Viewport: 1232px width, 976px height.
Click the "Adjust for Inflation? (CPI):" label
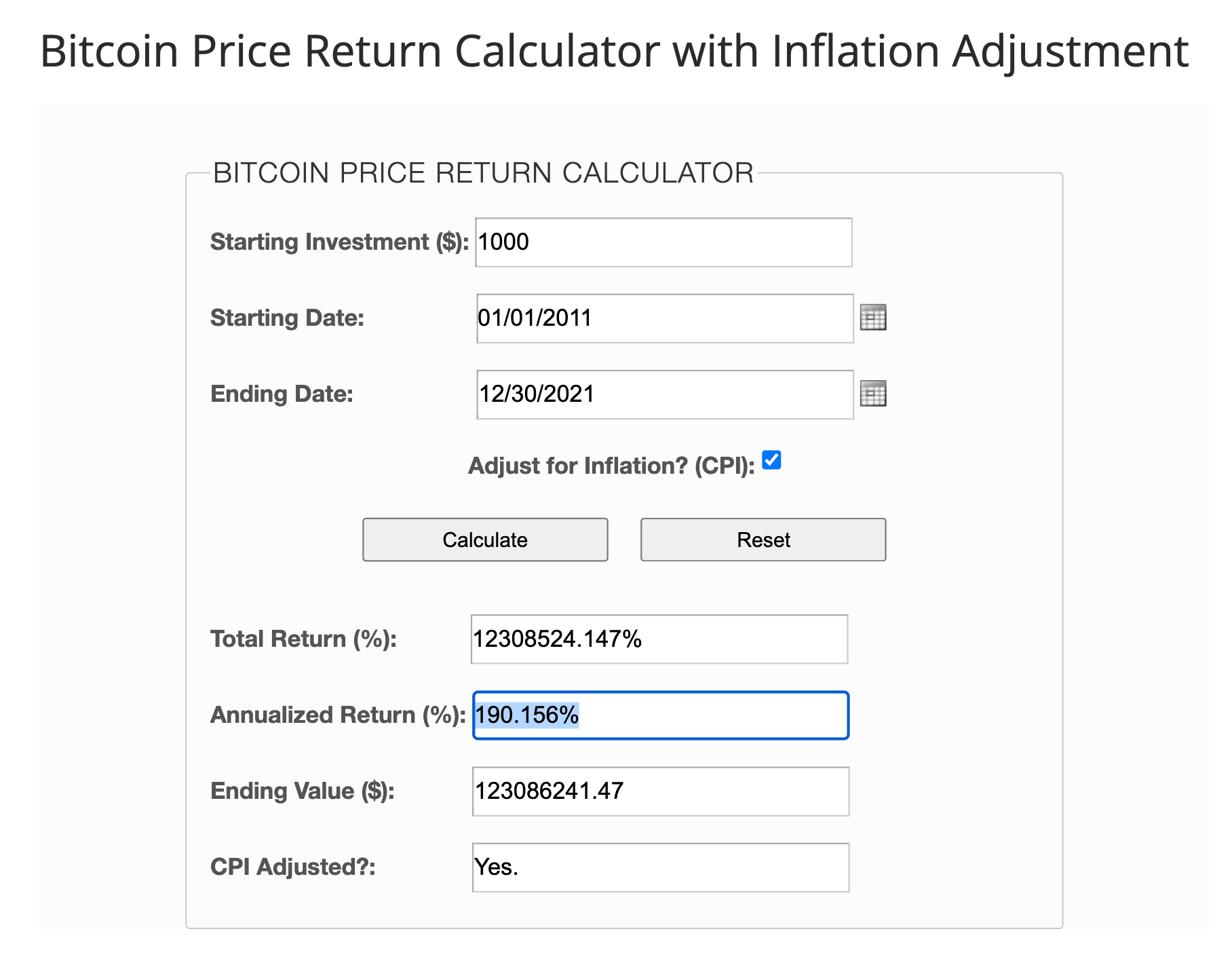pos(611,466)
